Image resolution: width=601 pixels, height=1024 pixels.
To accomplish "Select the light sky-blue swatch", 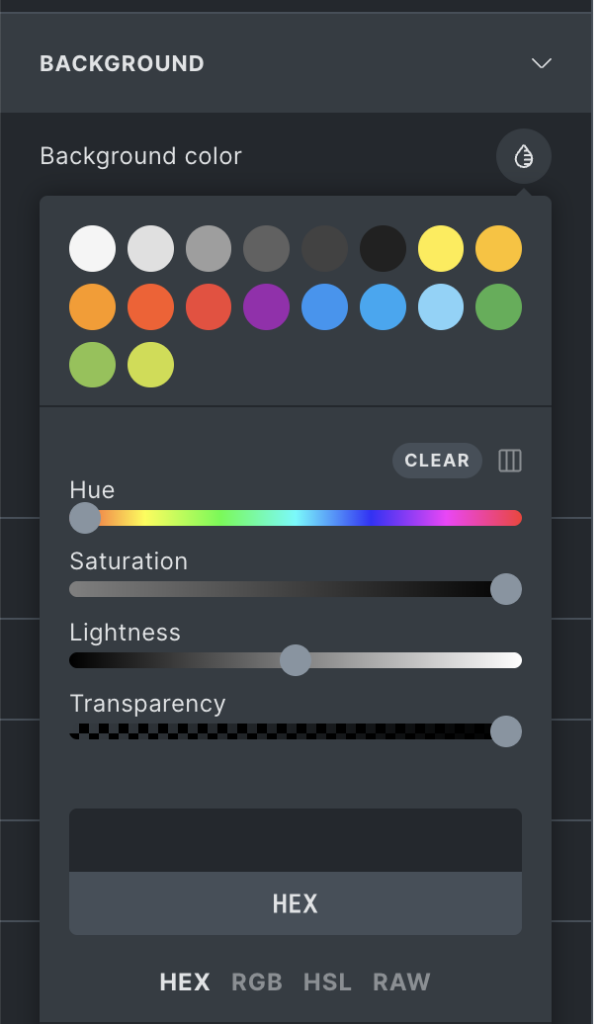I will pos(440,307).
